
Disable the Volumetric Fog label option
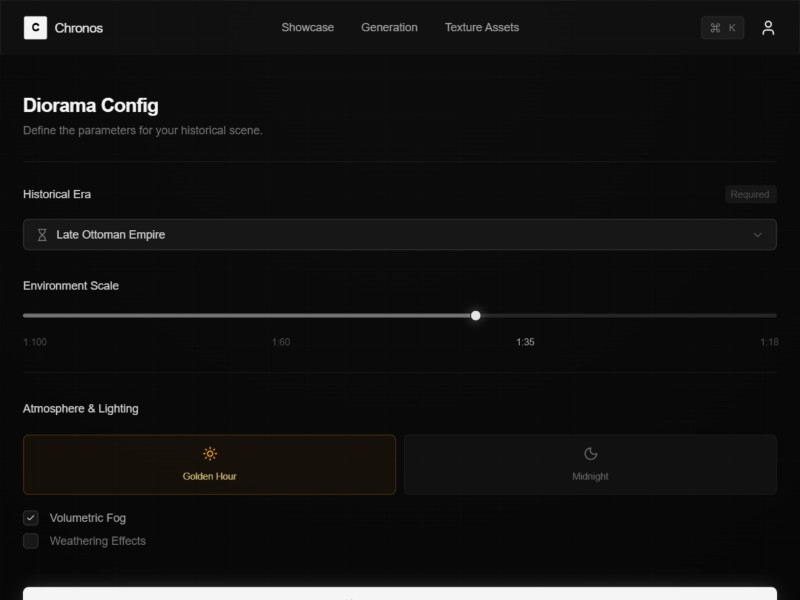88,518
